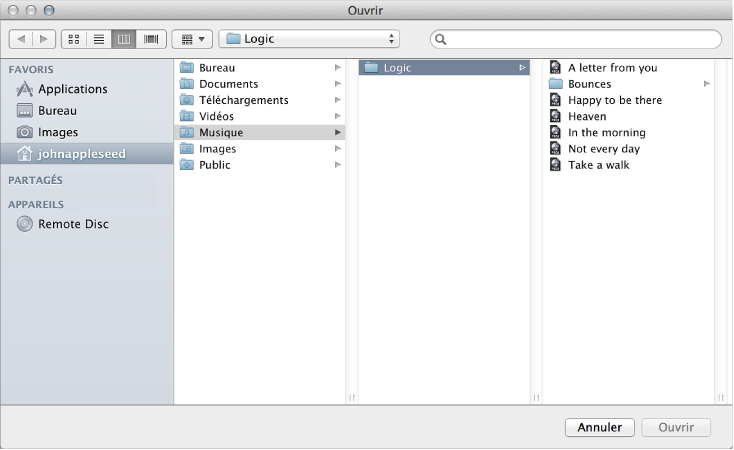734x450 pixels.
Task: Click the Ouvrir button
Action: [676, 428]
